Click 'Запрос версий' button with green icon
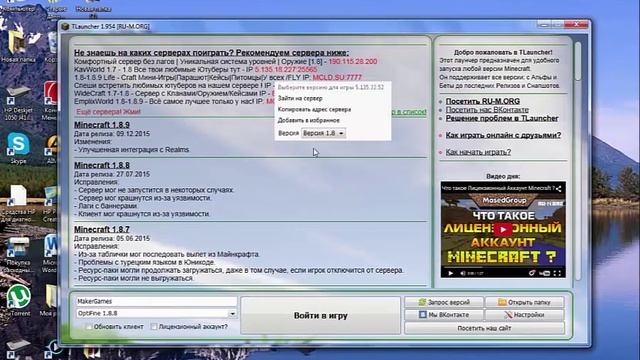This screenshot has width=640, height=360. coord(444,302)
